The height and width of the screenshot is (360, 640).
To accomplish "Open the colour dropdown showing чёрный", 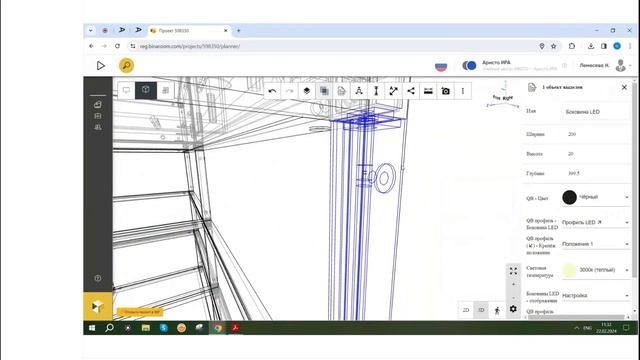I will (x=596, y=197).
